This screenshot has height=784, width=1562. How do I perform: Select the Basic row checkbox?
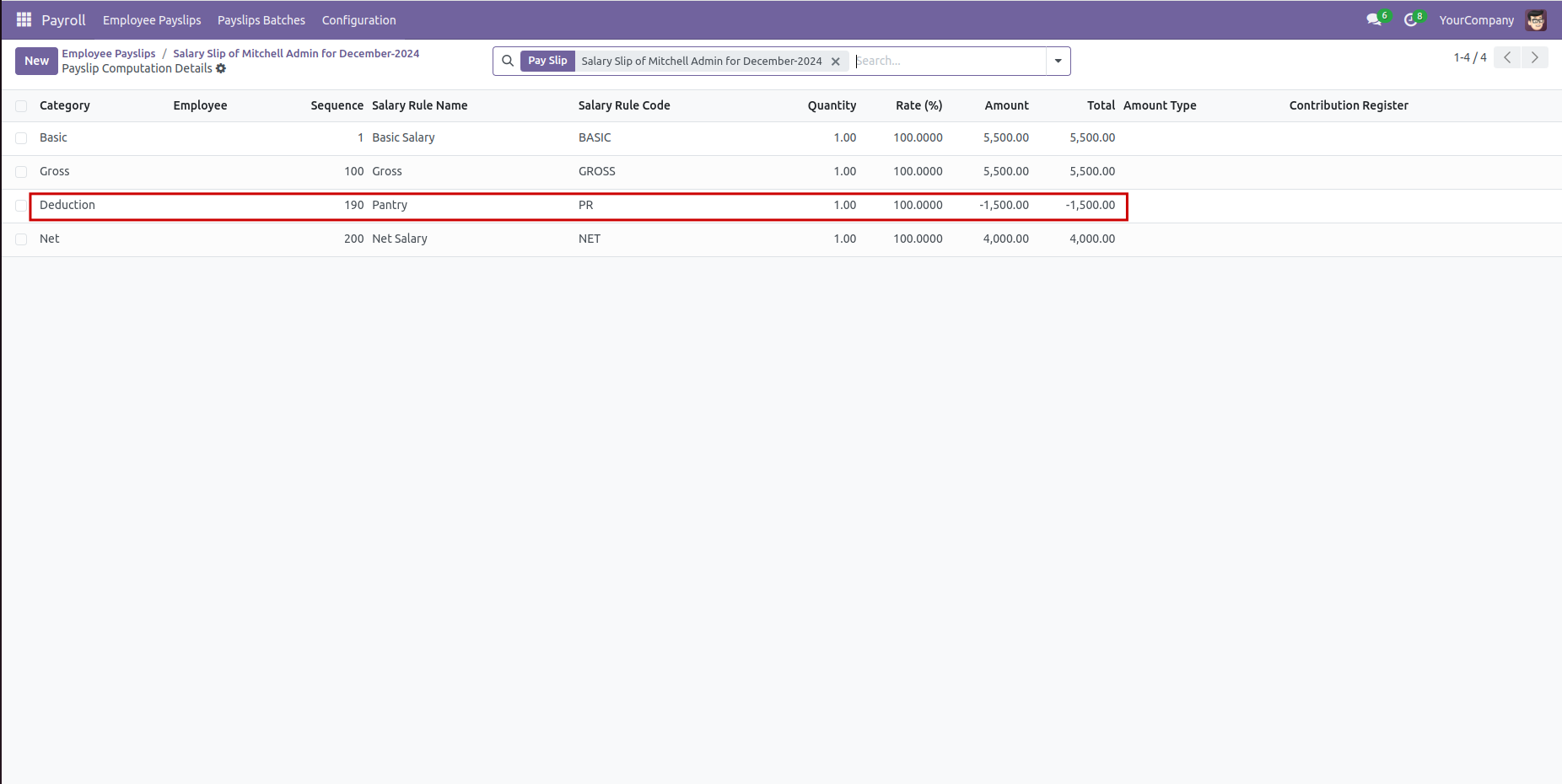[x=21, y=138]
